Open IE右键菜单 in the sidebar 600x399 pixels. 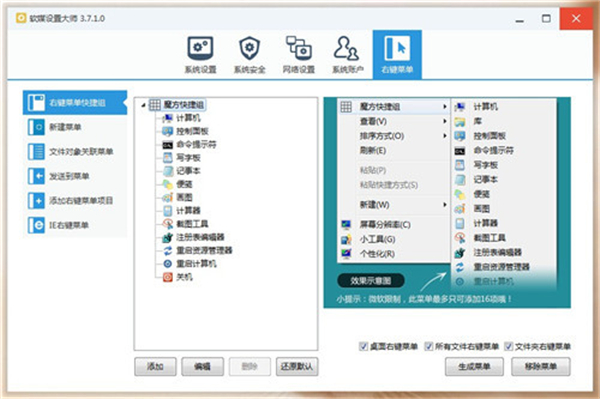click(x=75, y=225)
